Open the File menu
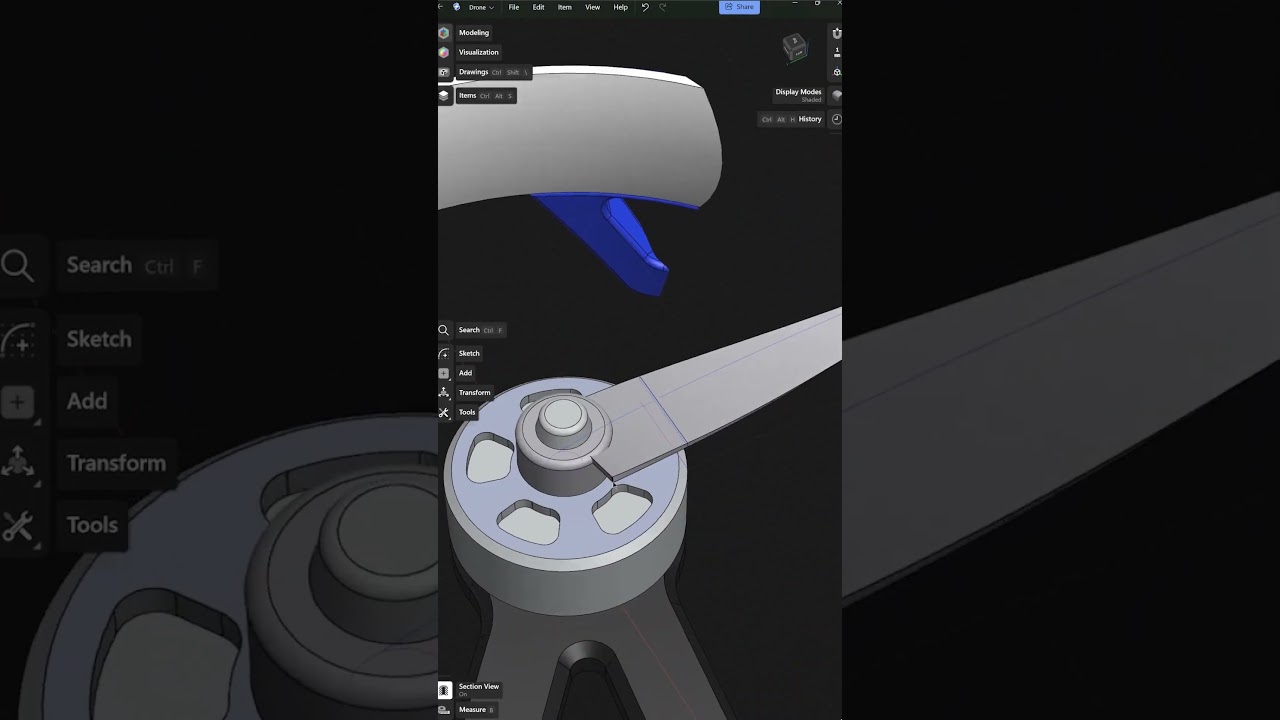 coord(514,7)
